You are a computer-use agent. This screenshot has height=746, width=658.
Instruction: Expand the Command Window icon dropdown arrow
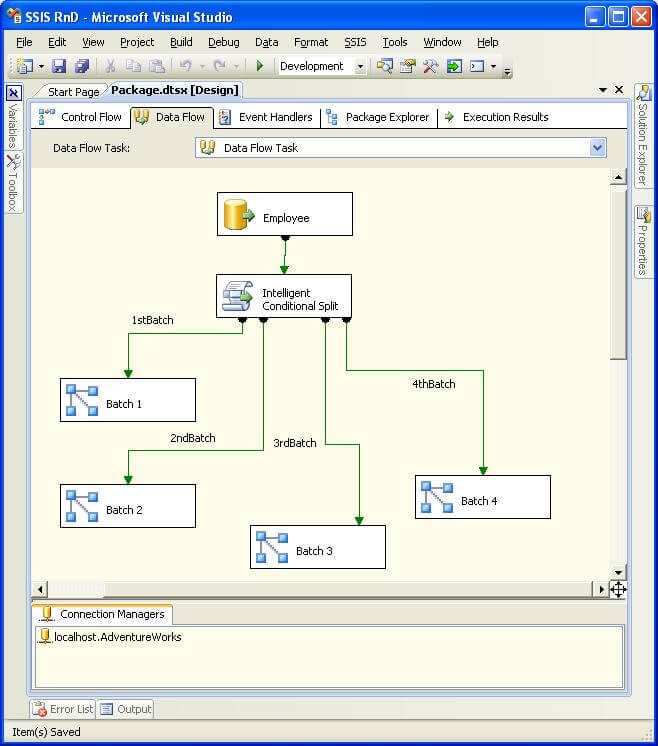click(493, 66)
